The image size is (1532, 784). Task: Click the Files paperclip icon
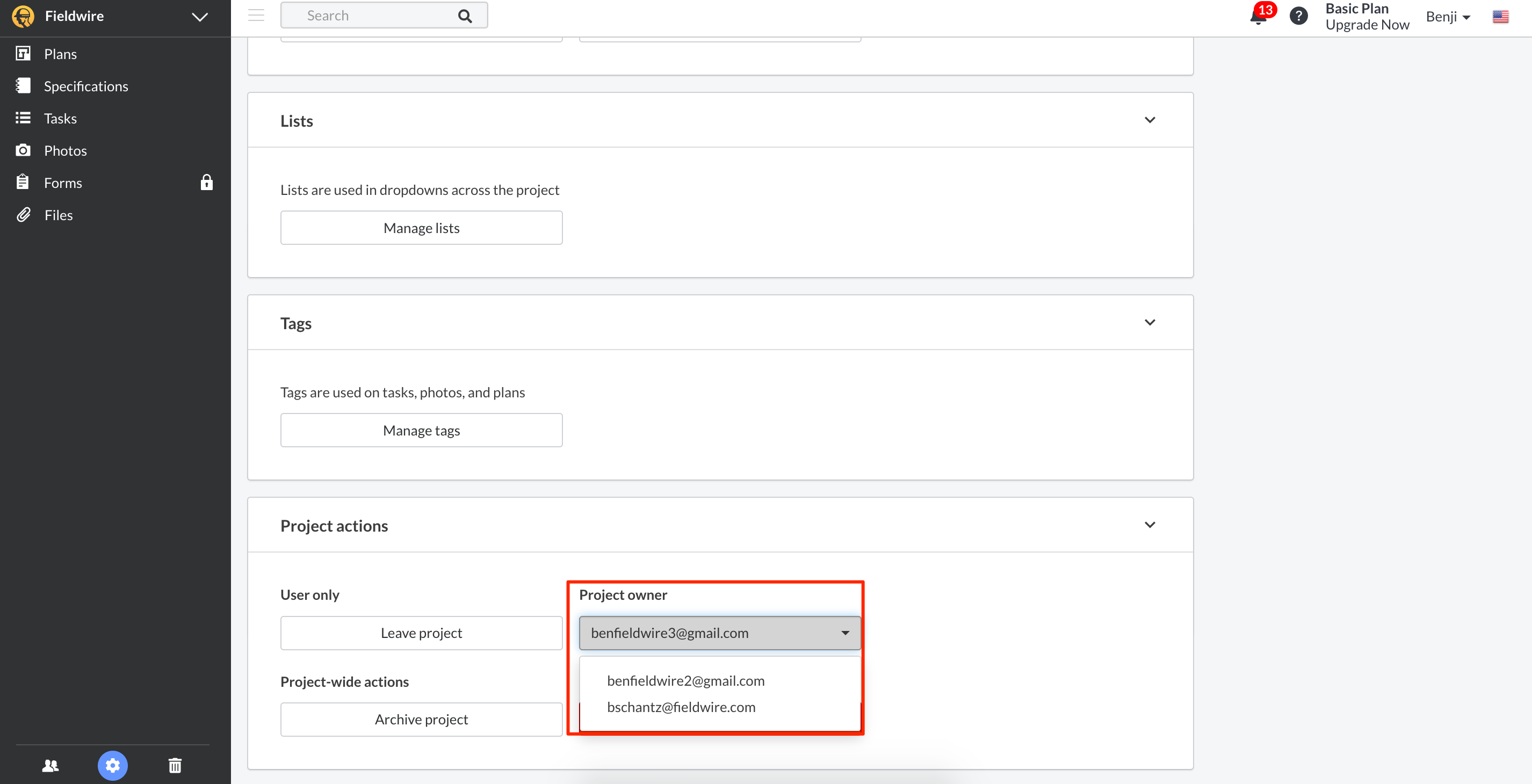tap(23, 215)
